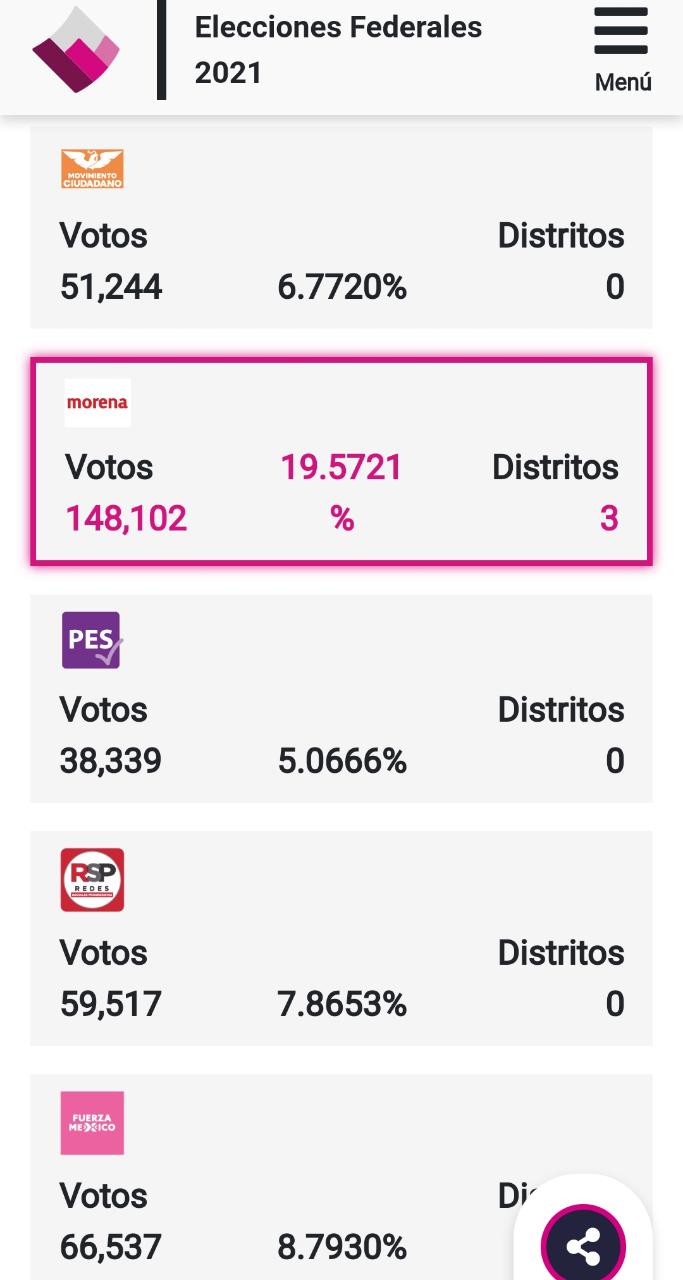Screen dimensions: 683x1280
Task: Click the 6.7720% on Movimiento Ciudadano card
Action: point(342,288)
